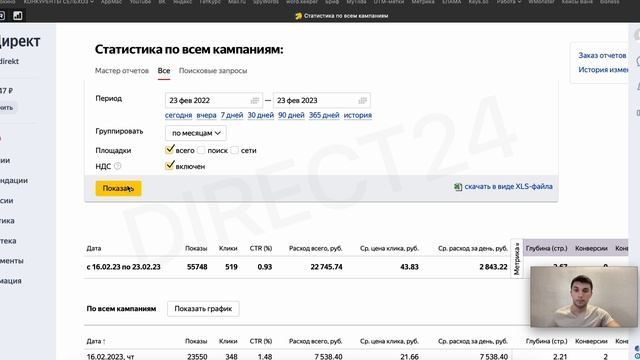Set period to 'вчера'

[x=206, y=115]
